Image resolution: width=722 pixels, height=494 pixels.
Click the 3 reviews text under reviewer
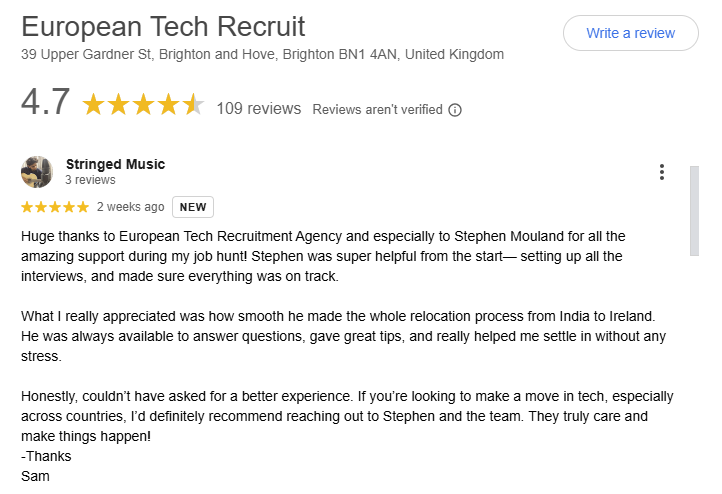tap(90, 180)
